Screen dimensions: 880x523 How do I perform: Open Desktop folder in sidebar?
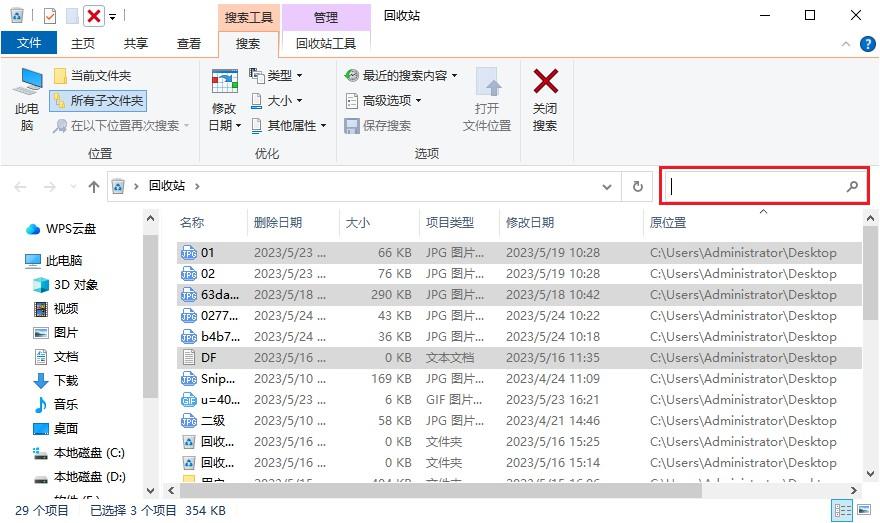tap(56, 429)
